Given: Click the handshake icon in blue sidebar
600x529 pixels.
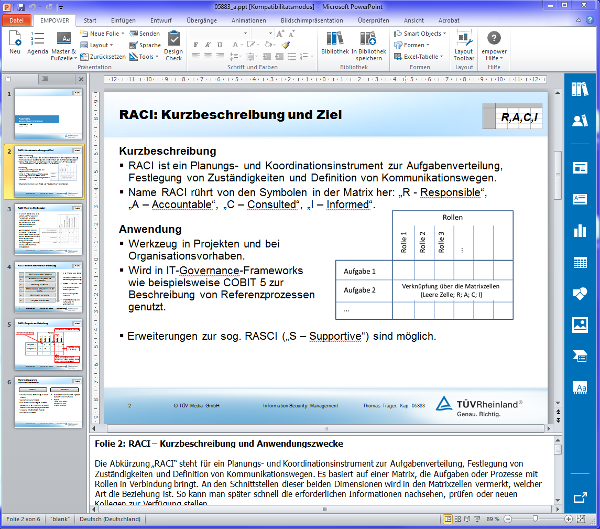Looking at the screenshot, I should [x=580, y=294].
